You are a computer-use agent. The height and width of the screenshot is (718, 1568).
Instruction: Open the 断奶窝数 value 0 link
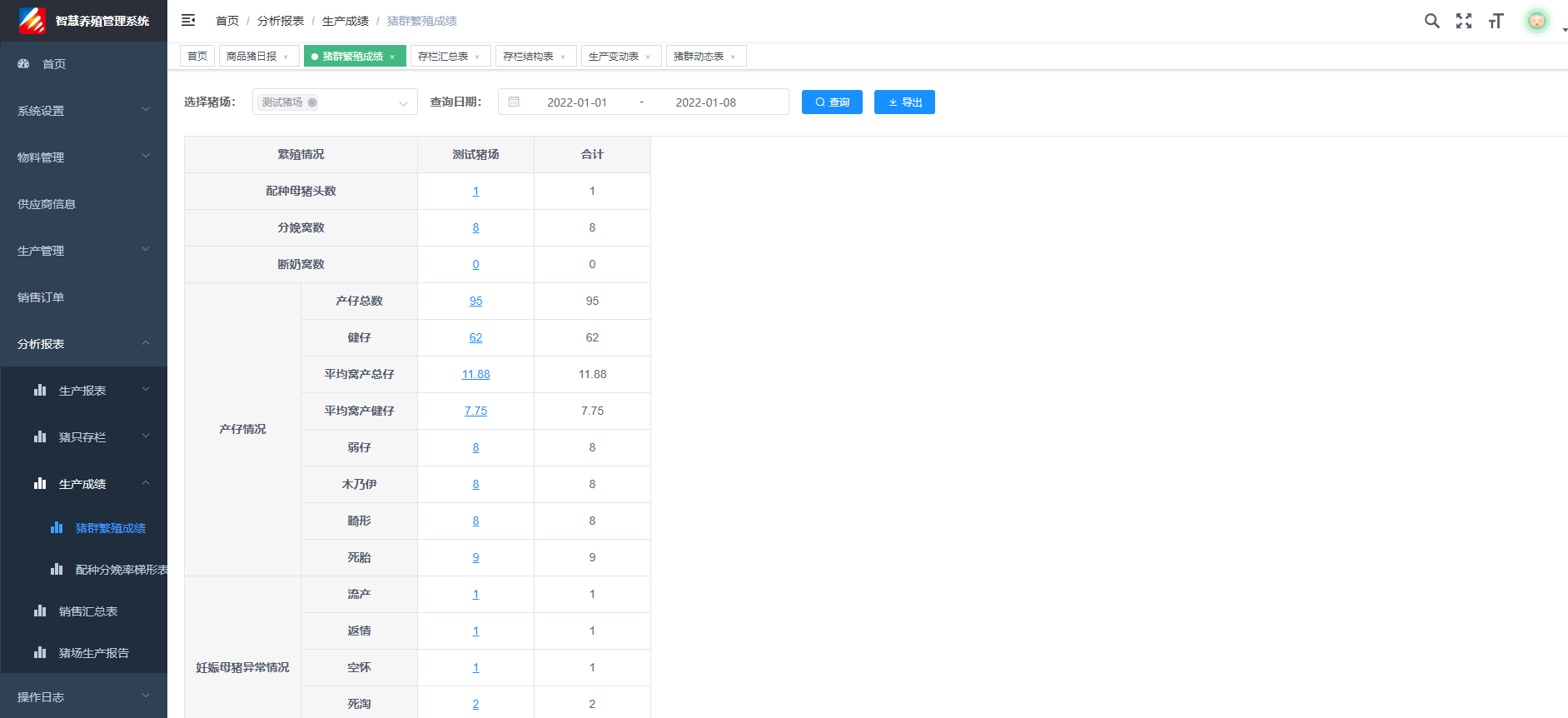tap(475, 264)
